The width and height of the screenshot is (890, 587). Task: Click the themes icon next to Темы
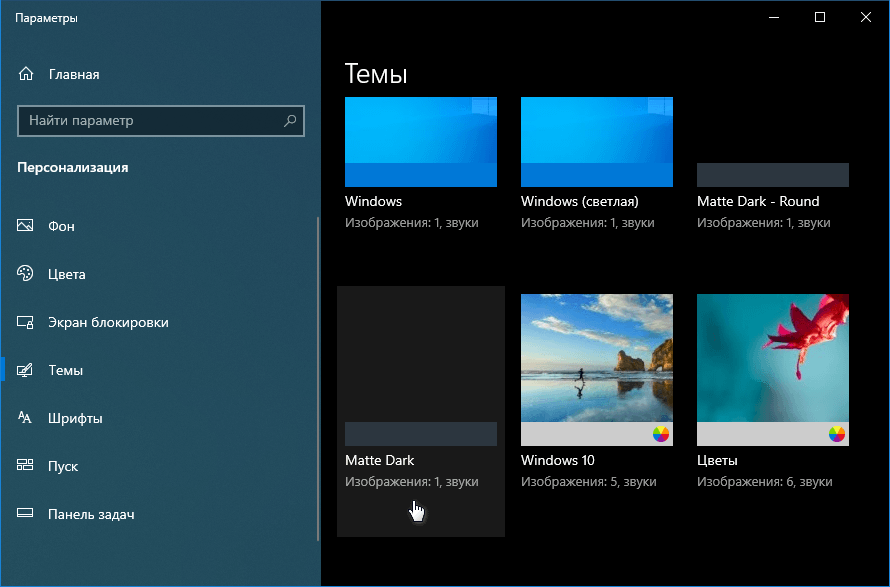click(x=25, y=370)
